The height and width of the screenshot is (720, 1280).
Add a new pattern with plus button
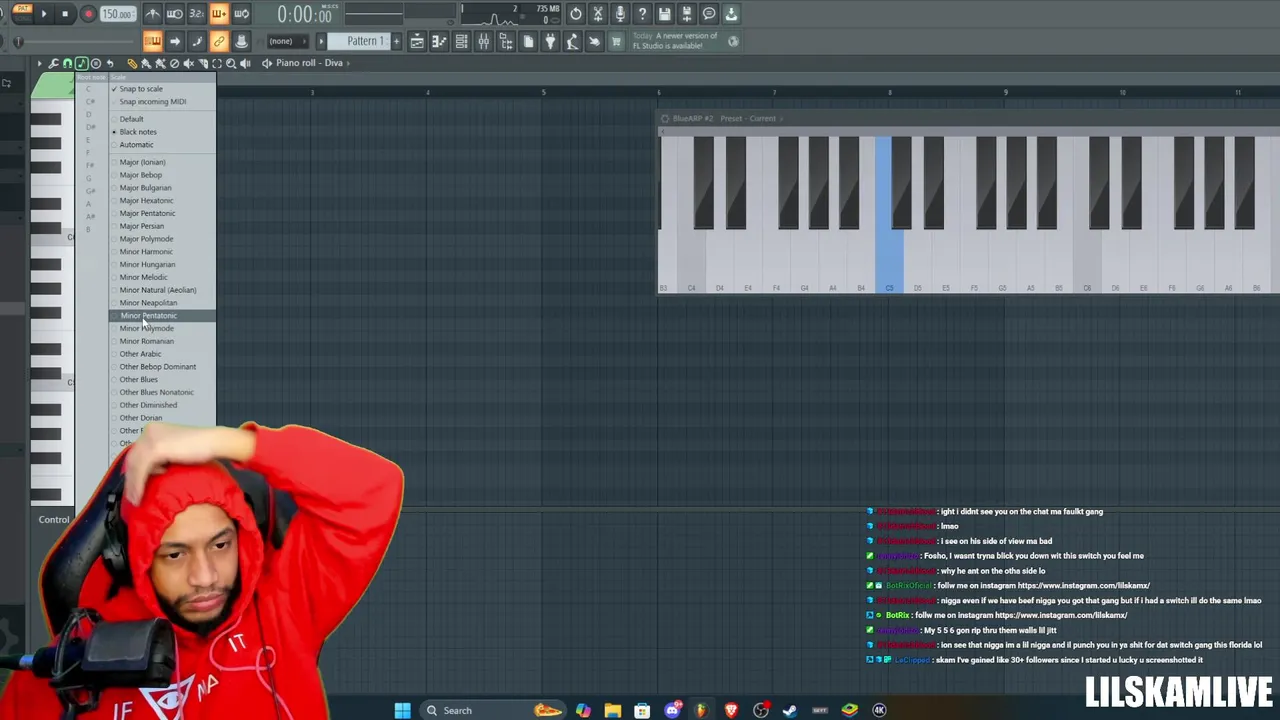point(396,41)
